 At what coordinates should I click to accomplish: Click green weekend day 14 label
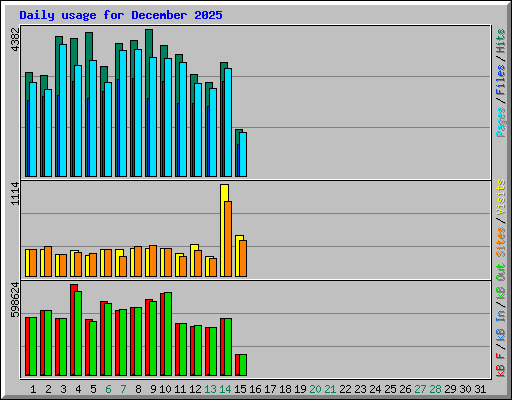225,389
